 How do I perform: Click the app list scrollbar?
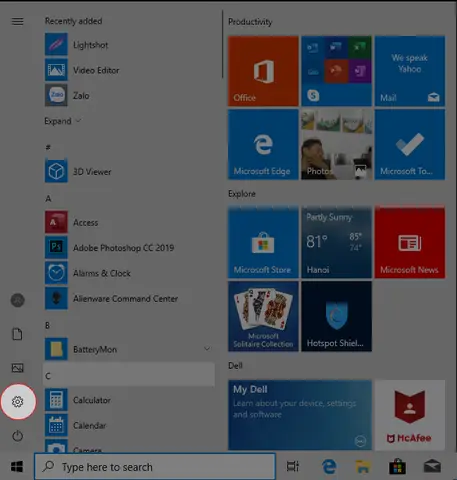[222, 44]
